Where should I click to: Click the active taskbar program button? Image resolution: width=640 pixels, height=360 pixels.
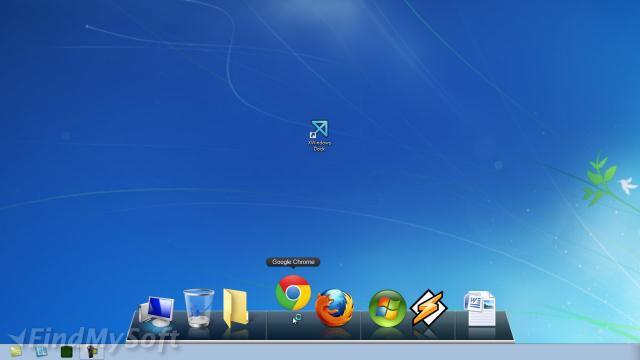click(x=92, y=351)
